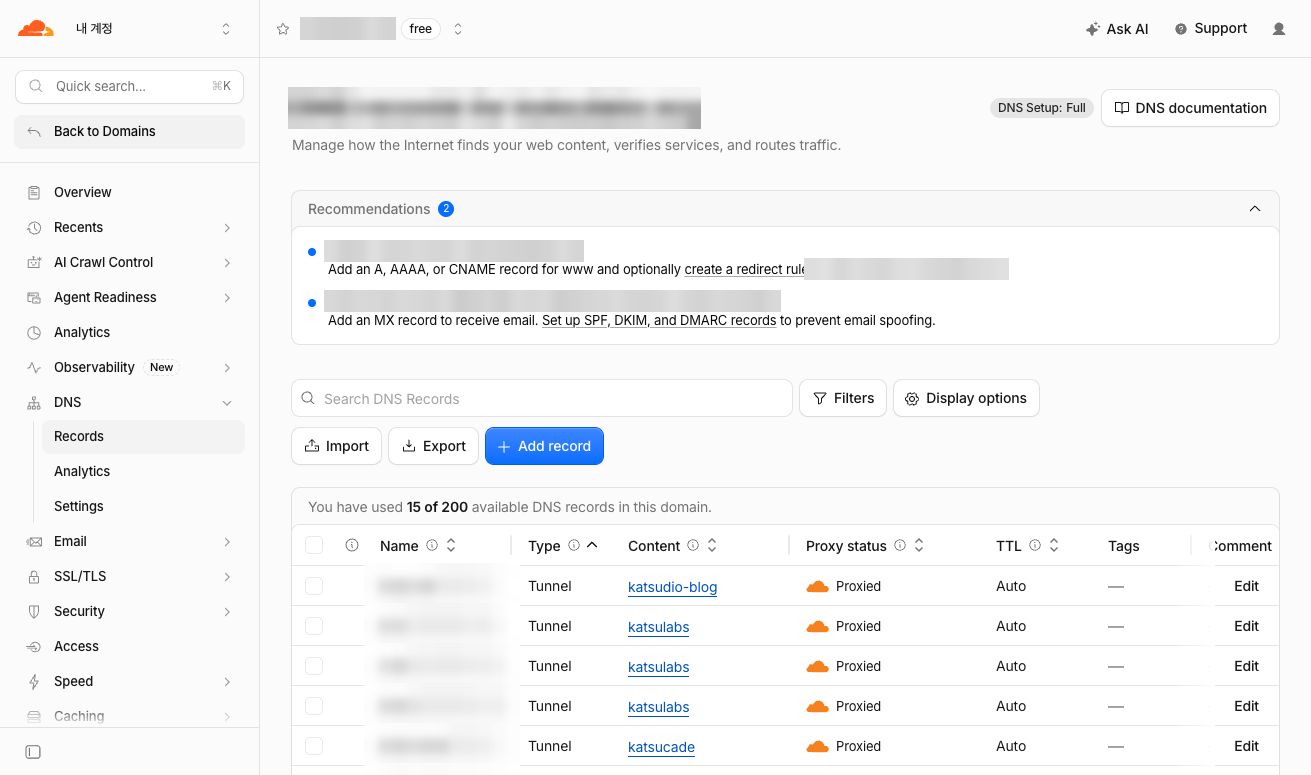Viewport: 1311px width, 775px height.
Task: Open Ask AI assistant
Action: click(1117, 29)
